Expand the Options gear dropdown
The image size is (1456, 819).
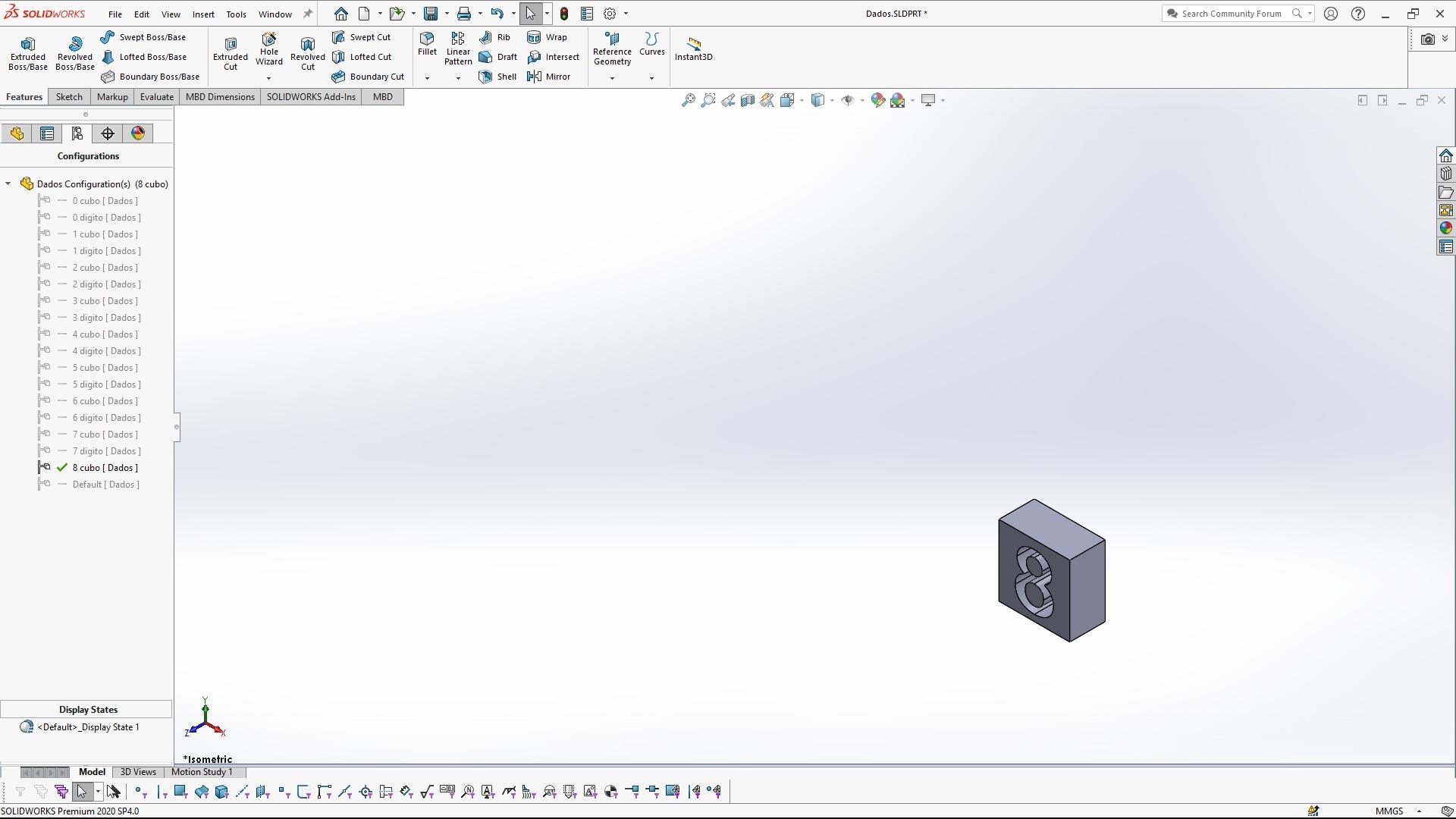coord(626,14)
